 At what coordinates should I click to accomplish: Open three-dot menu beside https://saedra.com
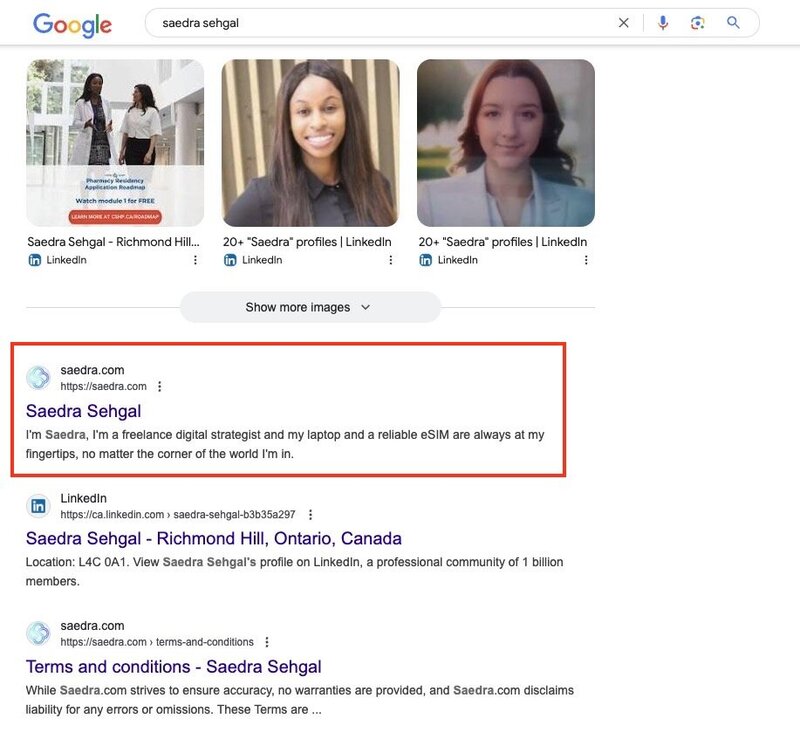tap(160, 386)
